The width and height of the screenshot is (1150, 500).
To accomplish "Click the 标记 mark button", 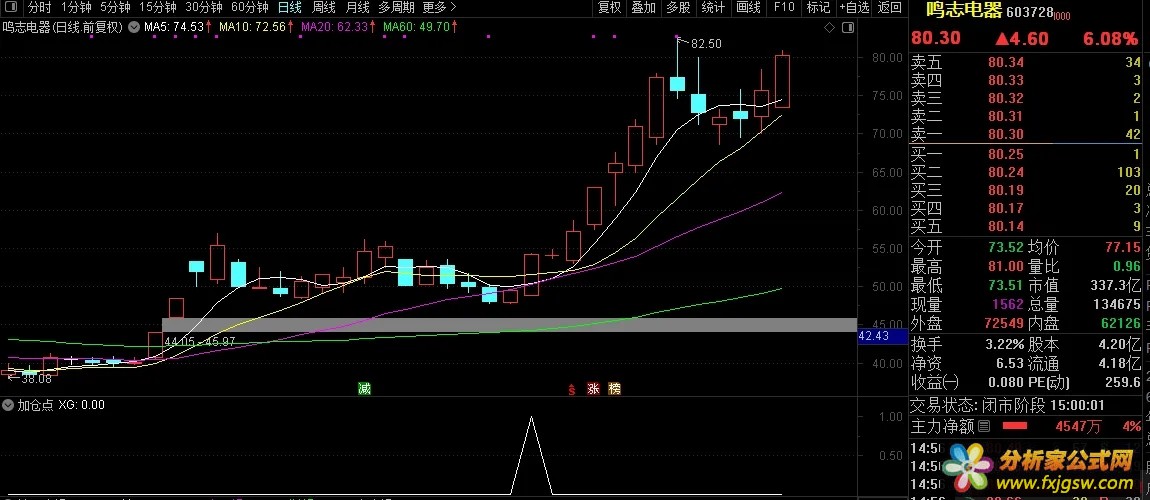I will 818,8.
